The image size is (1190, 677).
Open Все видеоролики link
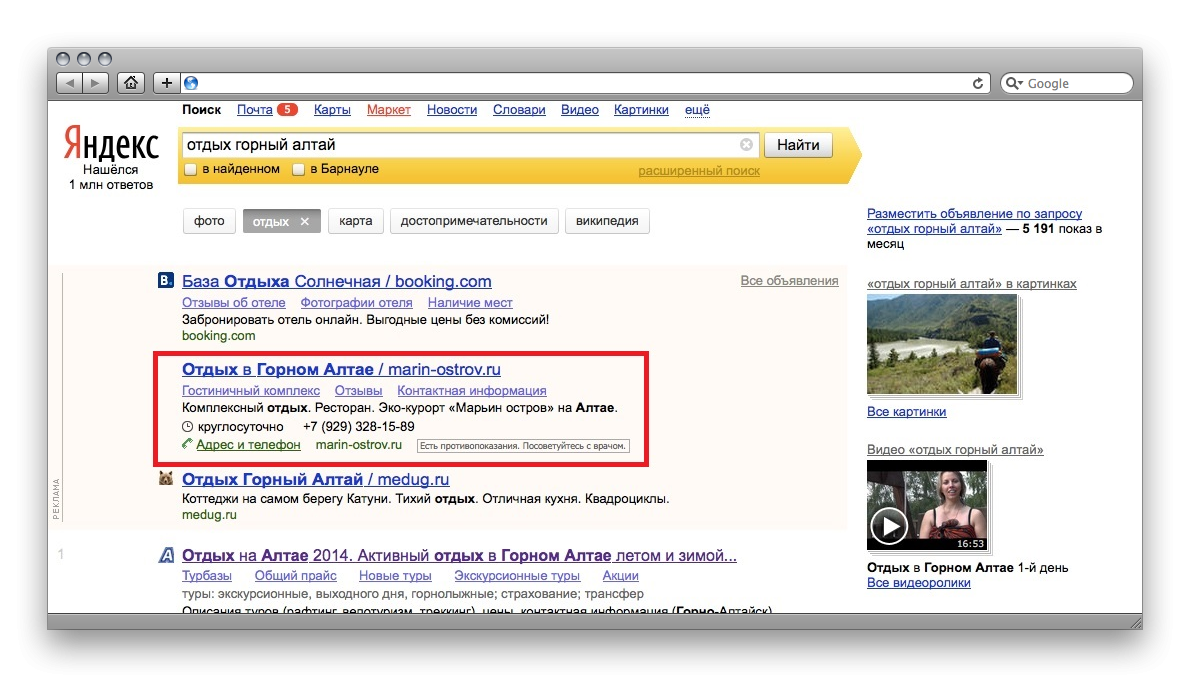[919, 583]
